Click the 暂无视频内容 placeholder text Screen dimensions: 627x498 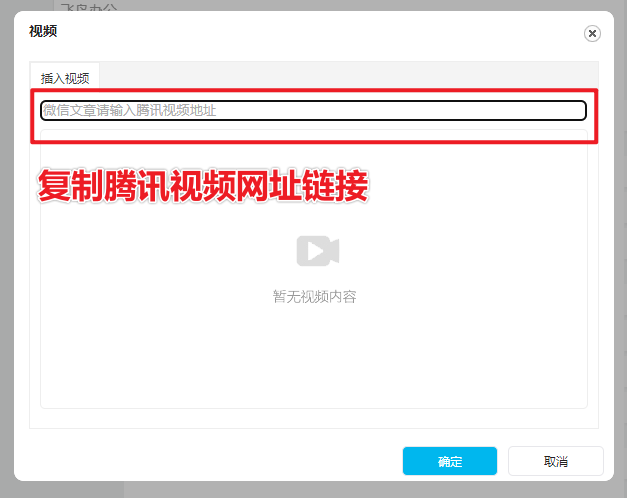(315, 296)
